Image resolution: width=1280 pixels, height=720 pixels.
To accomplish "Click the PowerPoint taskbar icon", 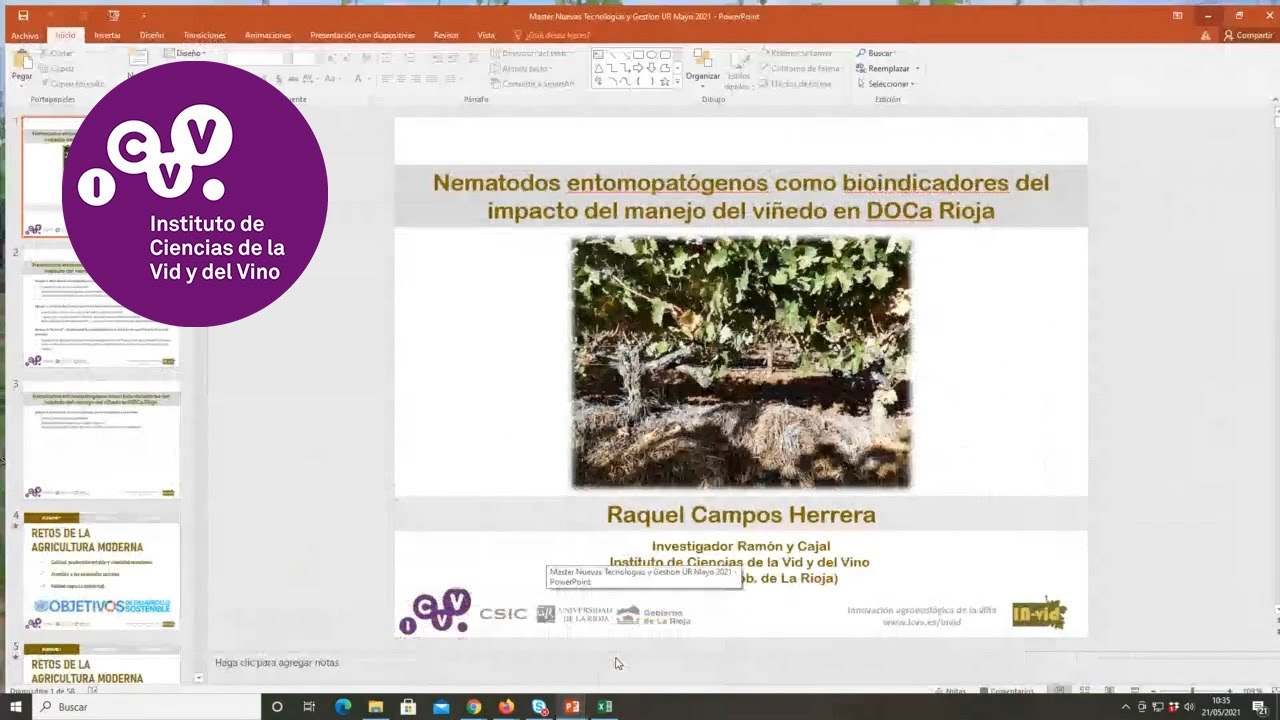I will [x=572, y=707].
